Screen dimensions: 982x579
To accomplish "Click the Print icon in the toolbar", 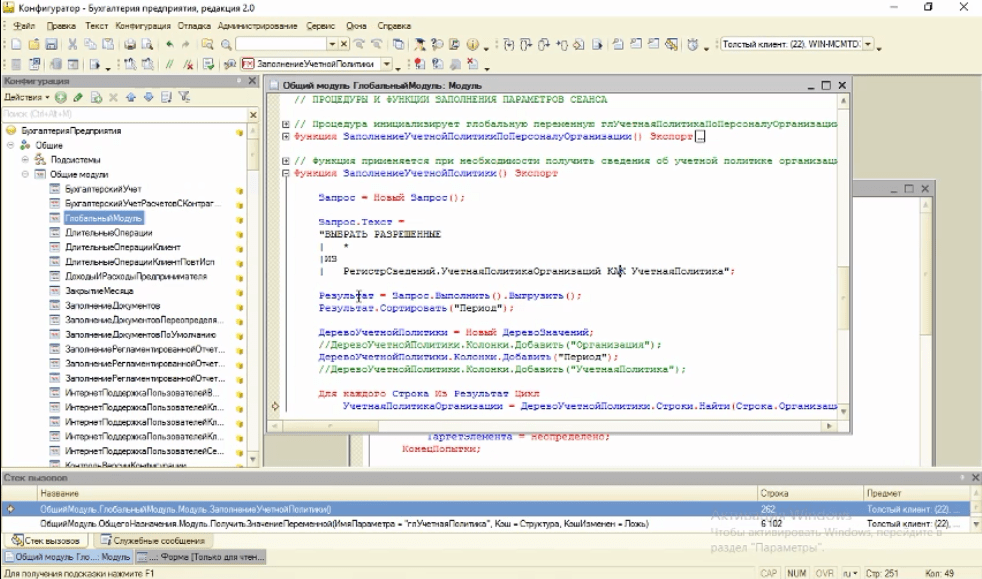I will (x=130, y=44).
